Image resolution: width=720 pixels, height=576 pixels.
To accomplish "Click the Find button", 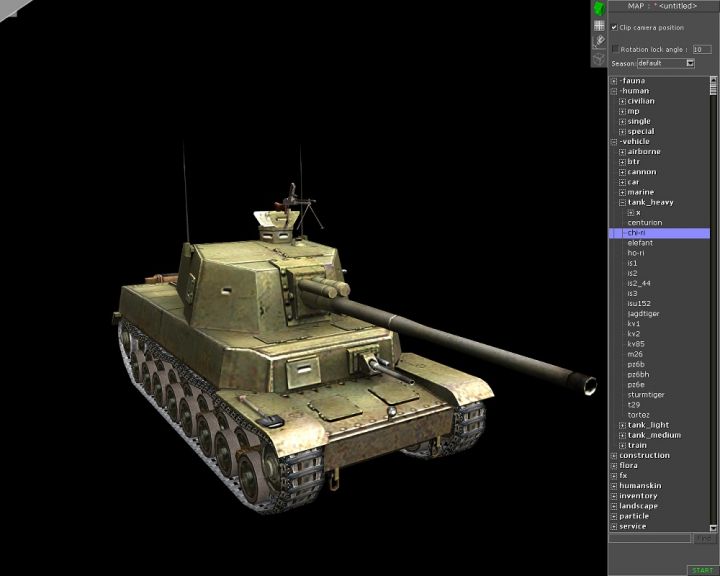I will 705,539.
